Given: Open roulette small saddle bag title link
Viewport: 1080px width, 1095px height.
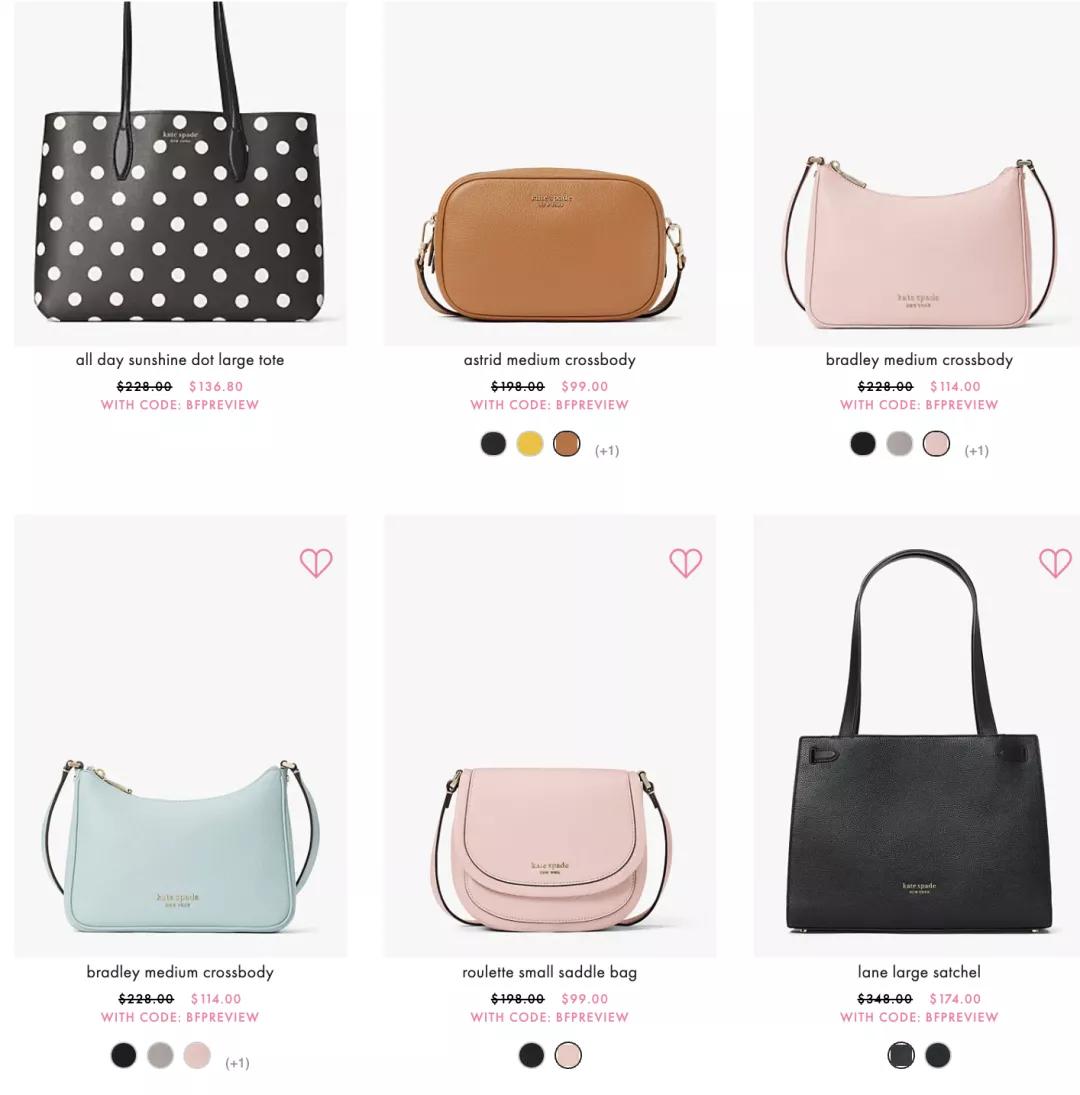Looking at the screenshot, I should click(549, 972).
